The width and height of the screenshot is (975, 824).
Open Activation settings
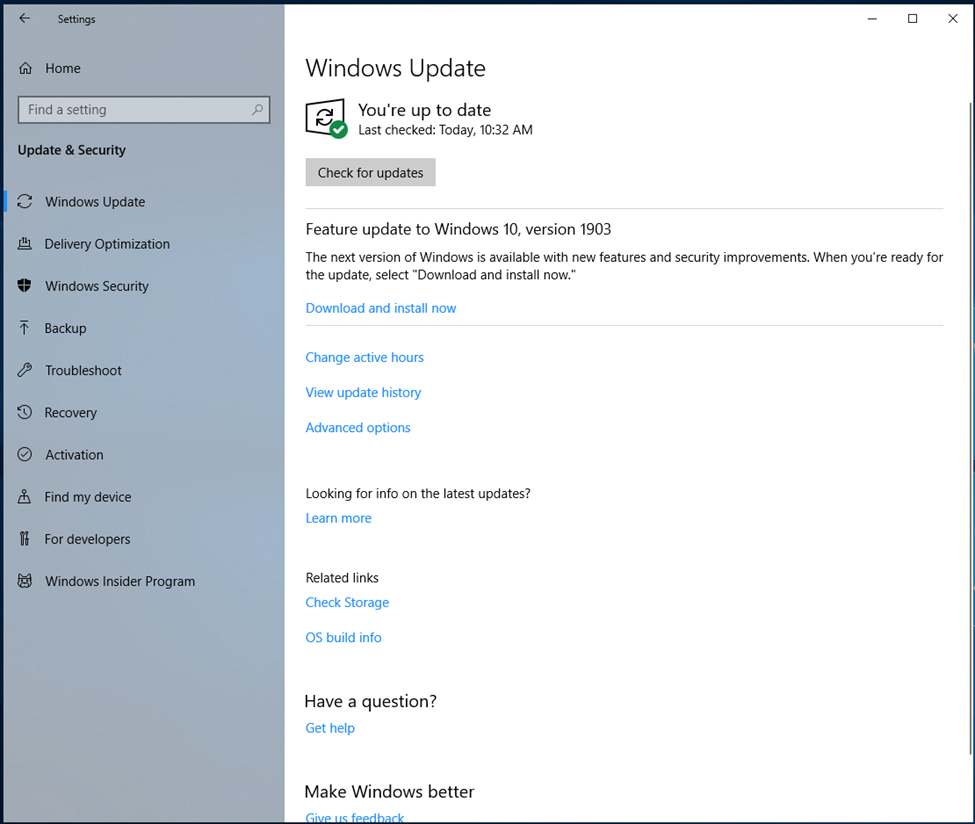pyautogui.click(x=143, y=455)
